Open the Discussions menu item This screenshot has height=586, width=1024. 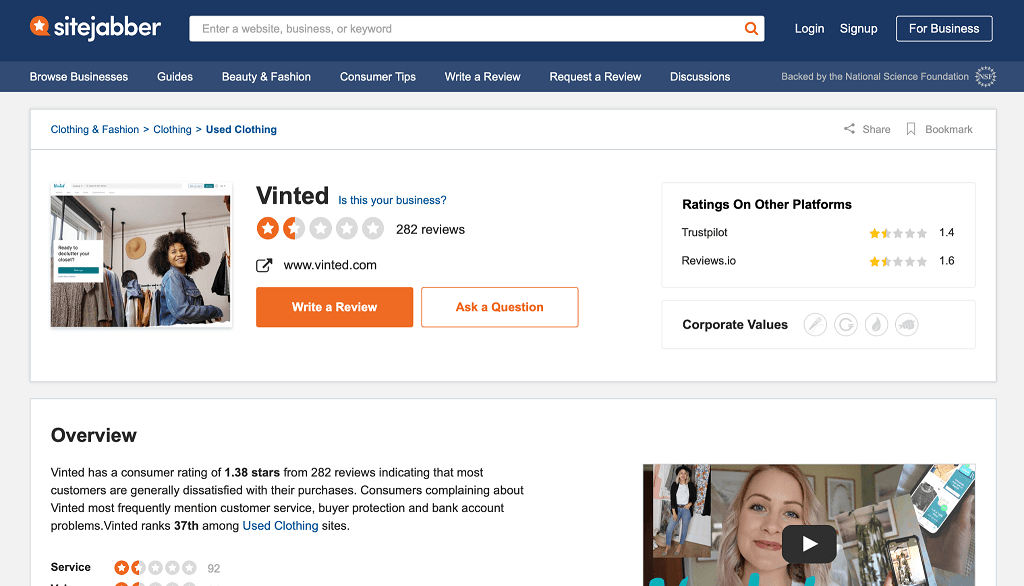click(700, 76)
